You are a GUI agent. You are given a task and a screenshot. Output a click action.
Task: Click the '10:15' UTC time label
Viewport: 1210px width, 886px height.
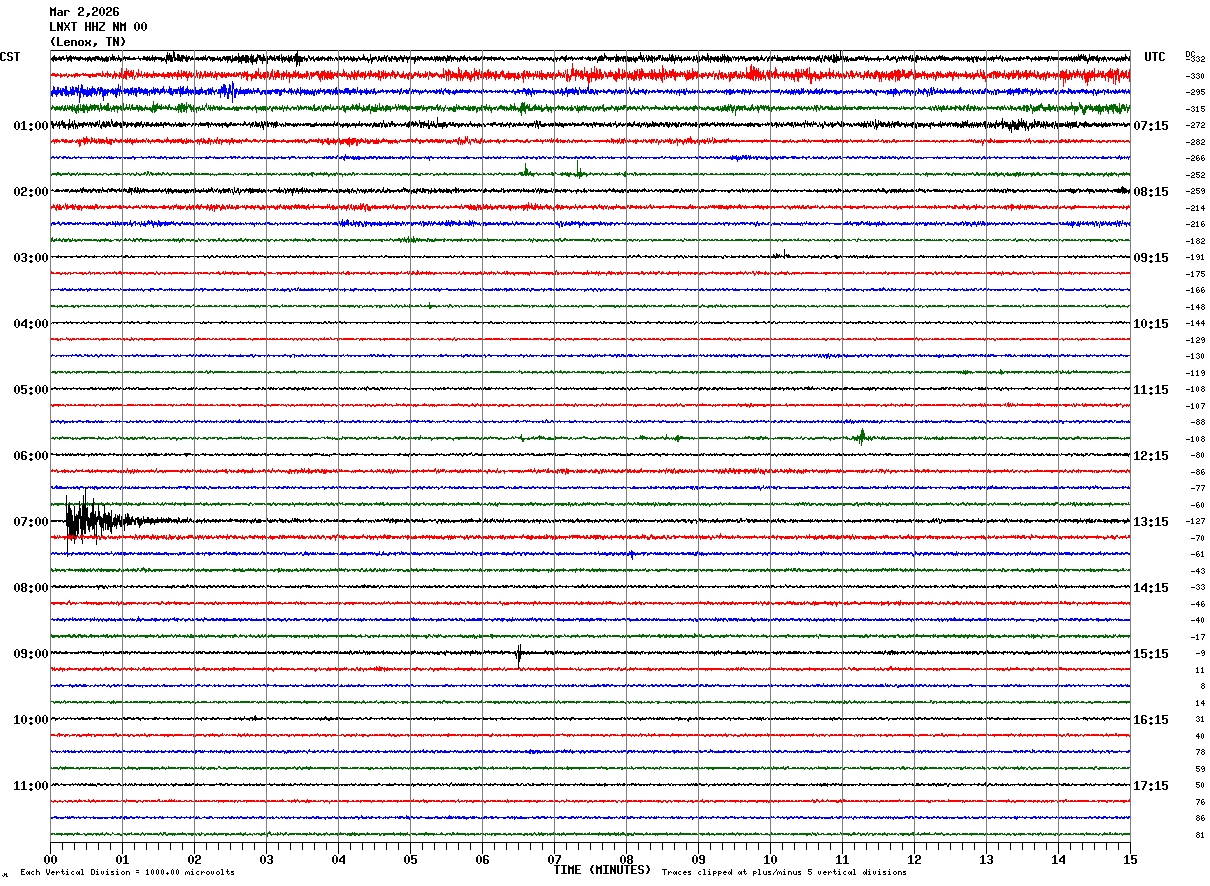pyautogui.click(x=1151, y=324)
